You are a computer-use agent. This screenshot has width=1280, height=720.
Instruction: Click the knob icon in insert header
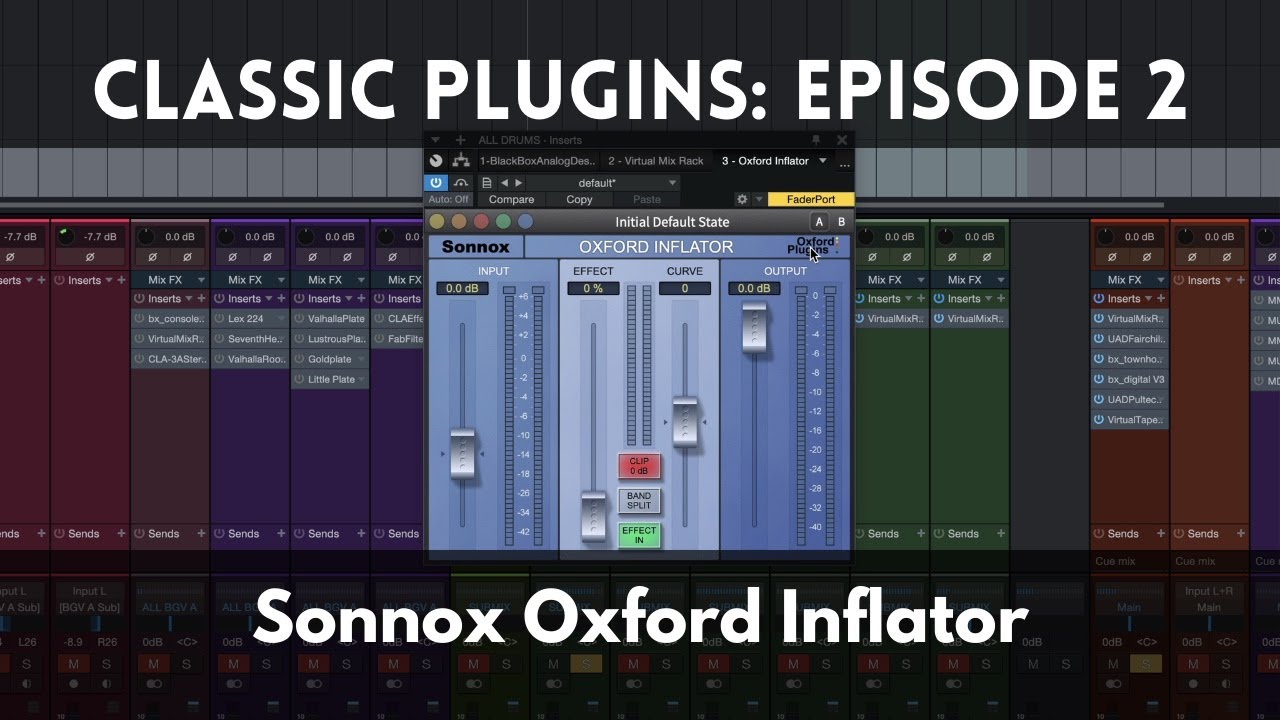pyautogui.click(x=436, y=161)
